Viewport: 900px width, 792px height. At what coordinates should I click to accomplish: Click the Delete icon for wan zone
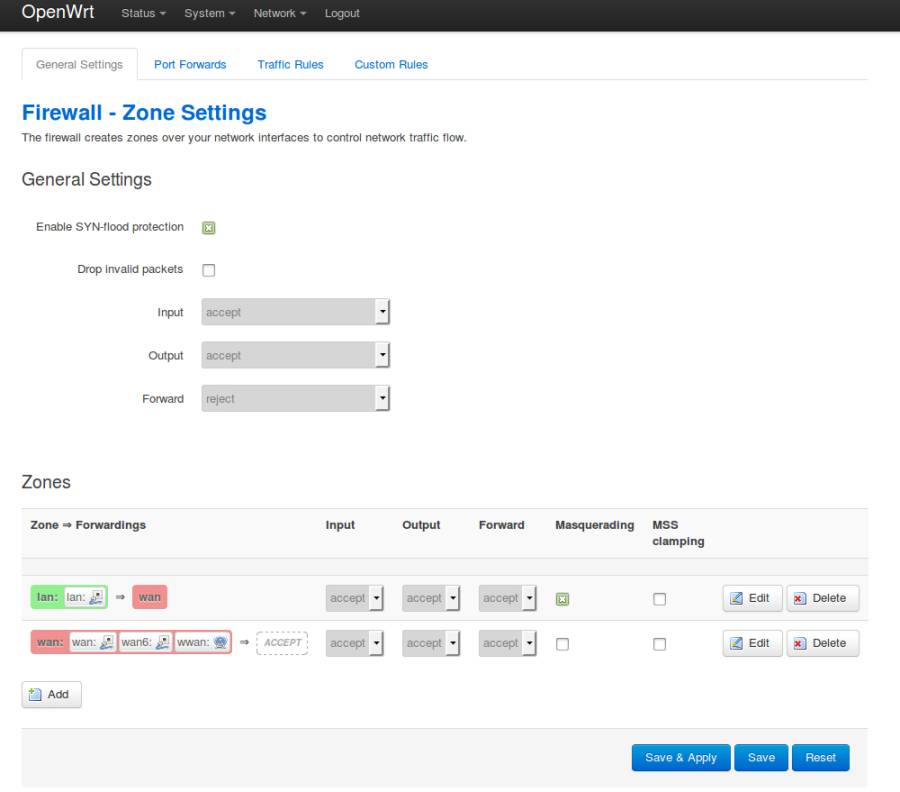point(800,643)
